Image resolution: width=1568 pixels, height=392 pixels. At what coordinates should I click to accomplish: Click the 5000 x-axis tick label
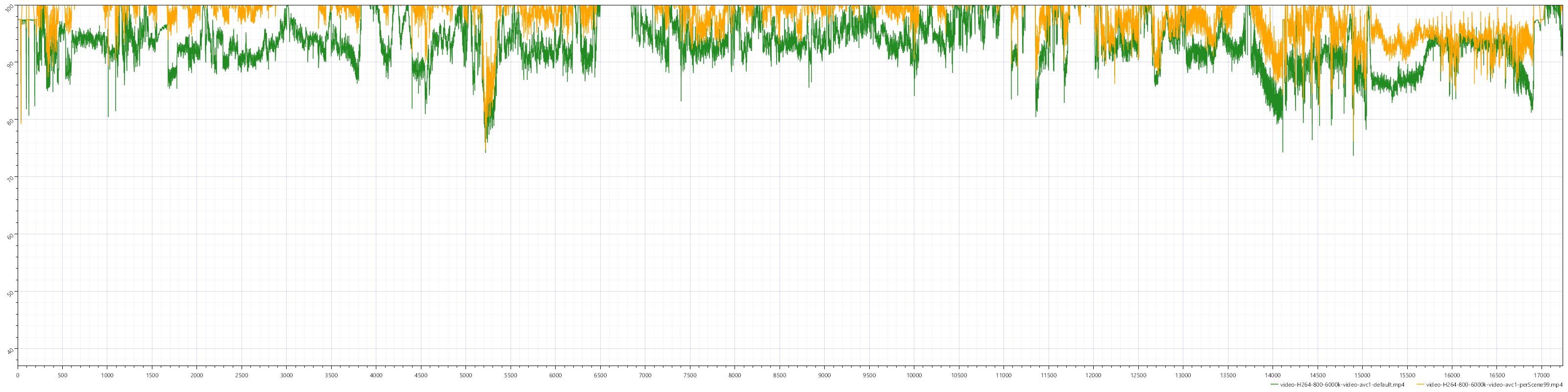click(x=465, y=375)
